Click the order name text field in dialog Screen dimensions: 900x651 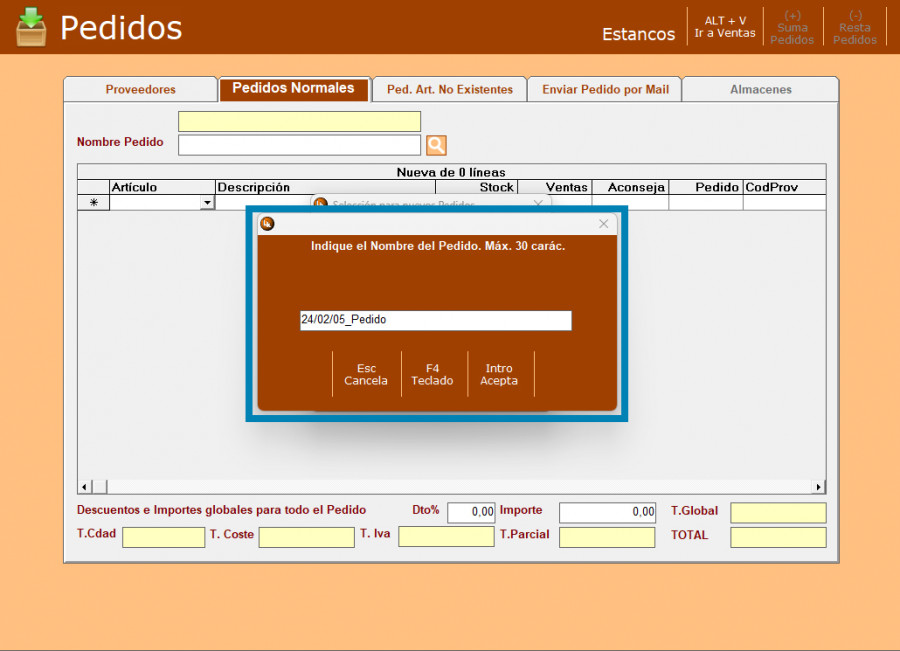click(x=435, y=320)
